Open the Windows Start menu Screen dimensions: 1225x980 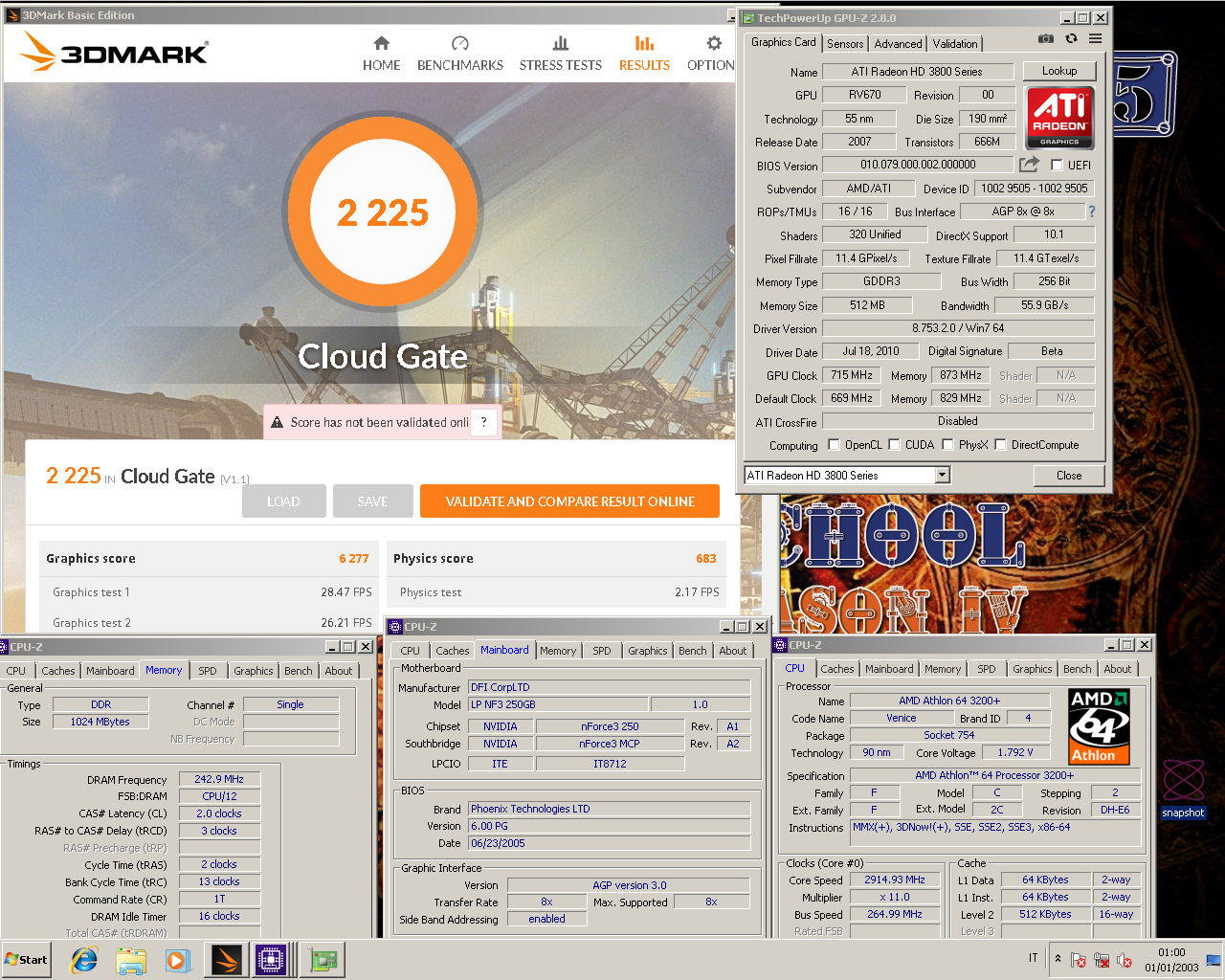pyautogui.click(x=27, y=960)
